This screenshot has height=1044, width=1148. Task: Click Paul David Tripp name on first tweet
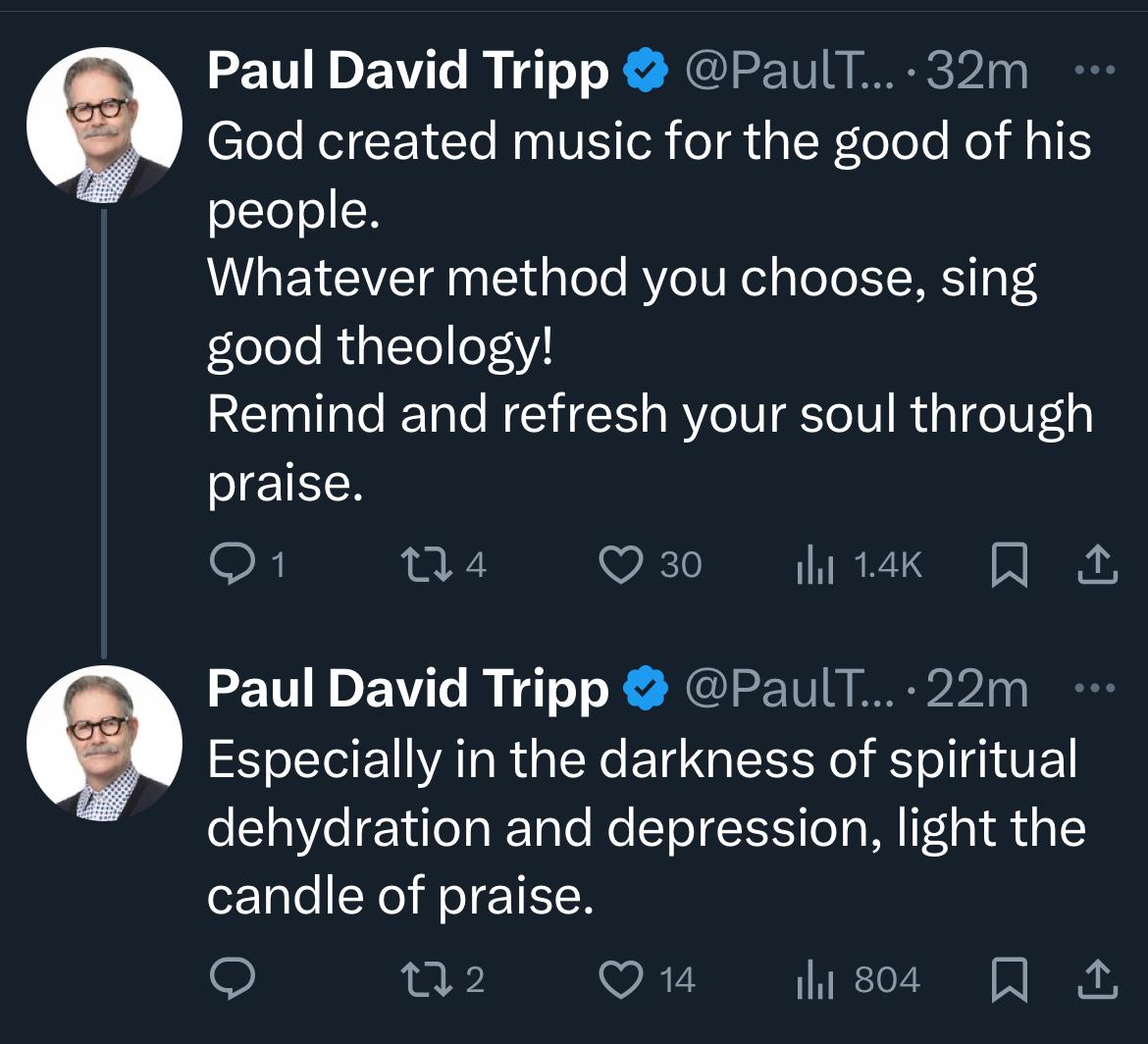407,73
